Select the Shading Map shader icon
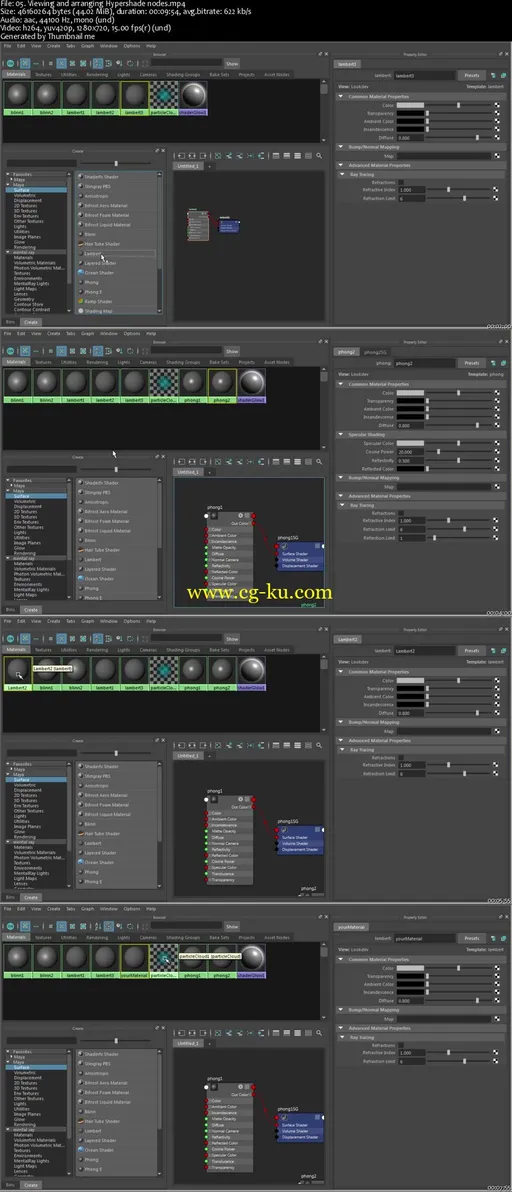The image size is (512, 1192). point(81,311)
